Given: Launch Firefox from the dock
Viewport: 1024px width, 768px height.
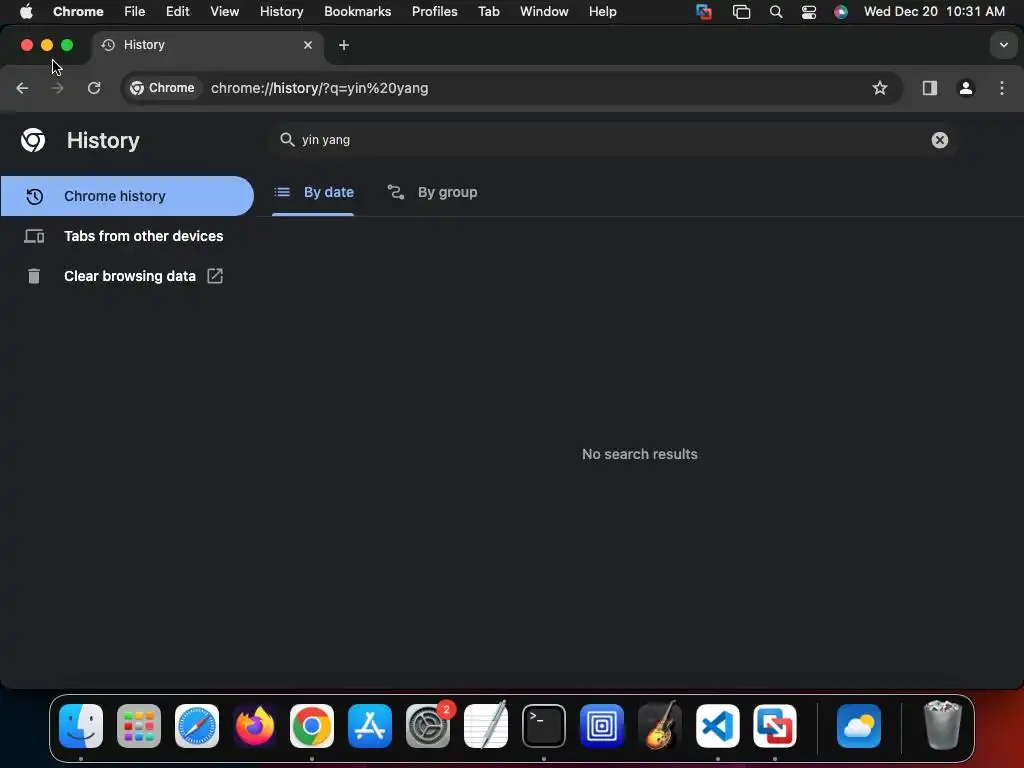Looking at the screenshot, I should click(x=254, y=726).
